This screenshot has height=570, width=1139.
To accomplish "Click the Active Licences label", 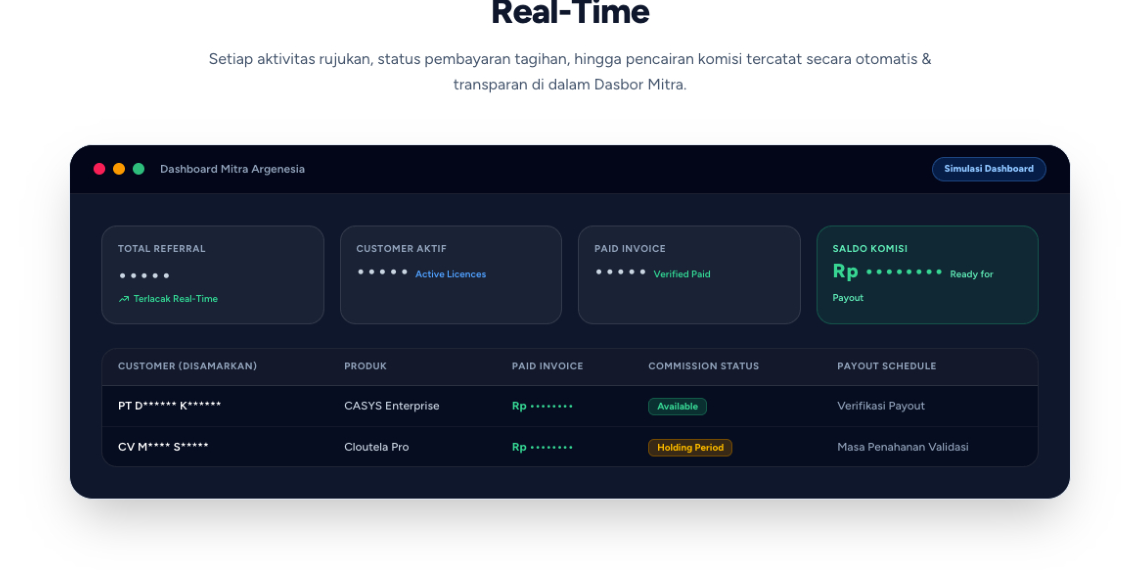I will tap(450, 274).
